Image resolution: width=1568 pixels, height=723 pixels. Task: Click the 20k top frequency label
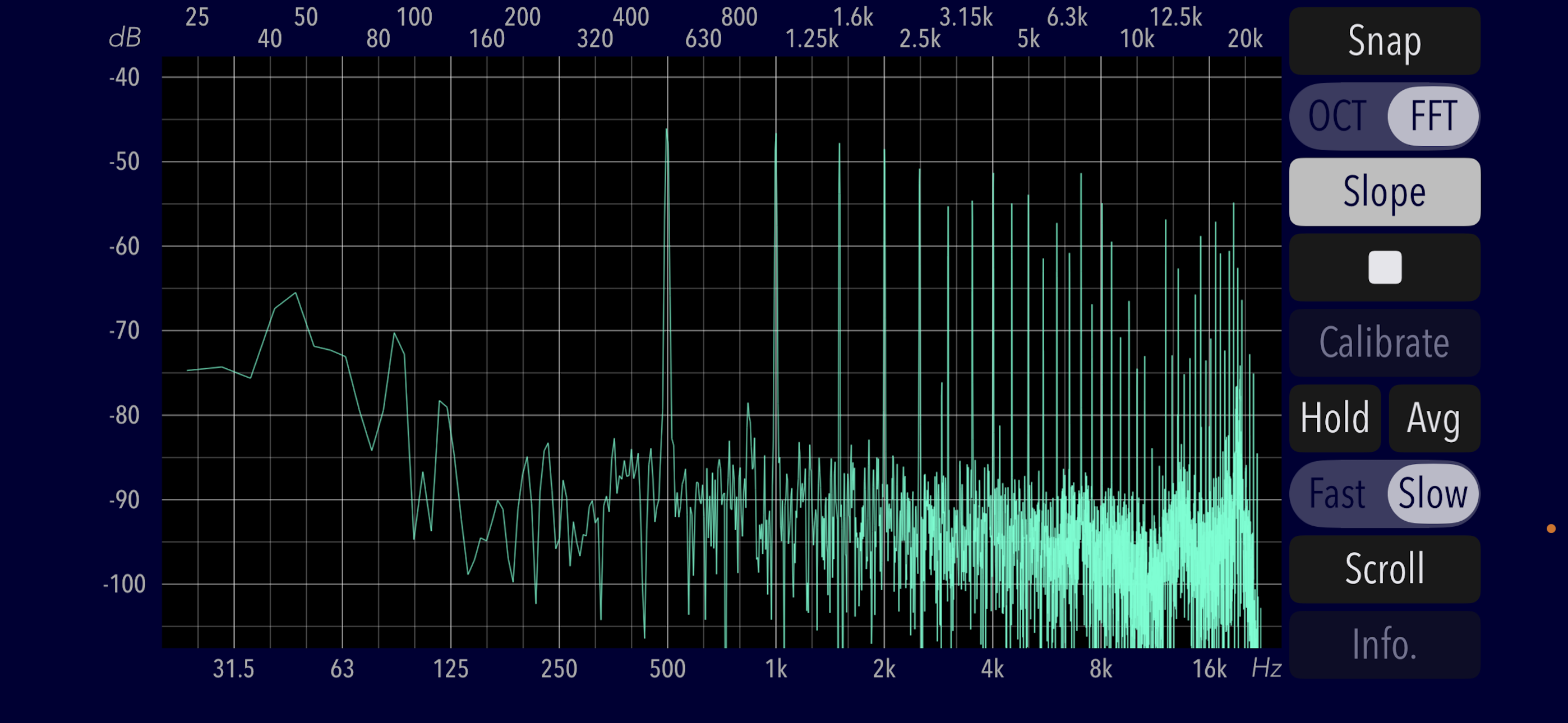[1245, 39]
